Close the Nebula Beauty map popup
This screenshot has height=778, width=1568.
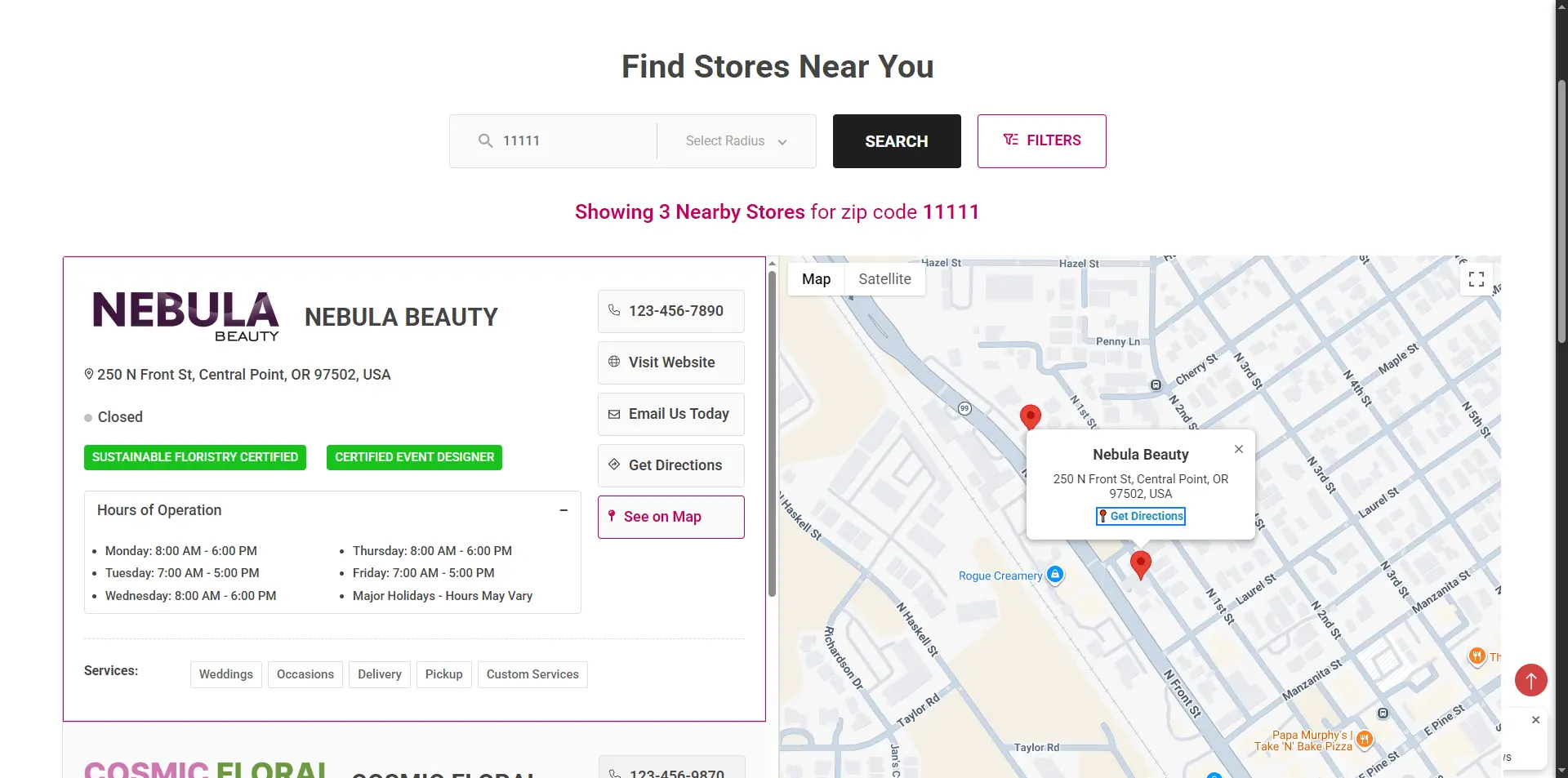1239,449
